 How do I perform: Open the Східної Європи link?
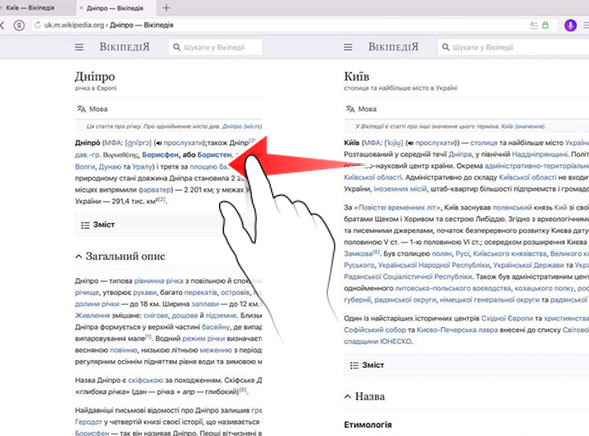[x=507, y=318]
